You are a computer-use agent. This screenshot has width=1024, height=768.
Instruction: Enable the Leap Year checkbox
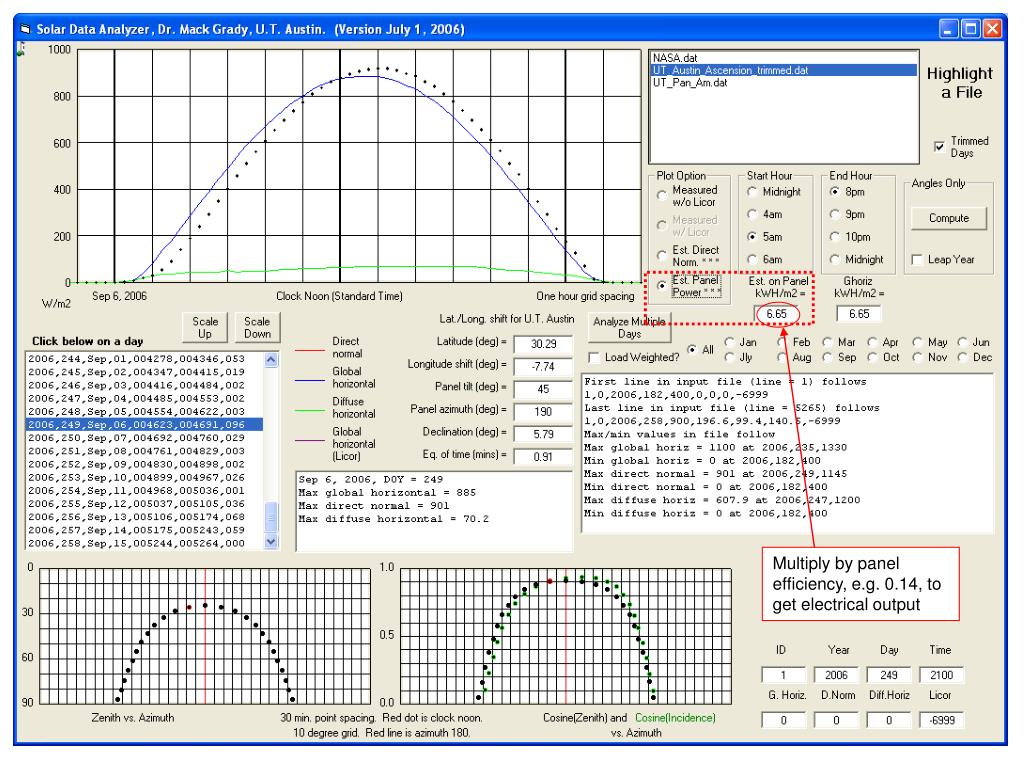[x=917, y=260]
